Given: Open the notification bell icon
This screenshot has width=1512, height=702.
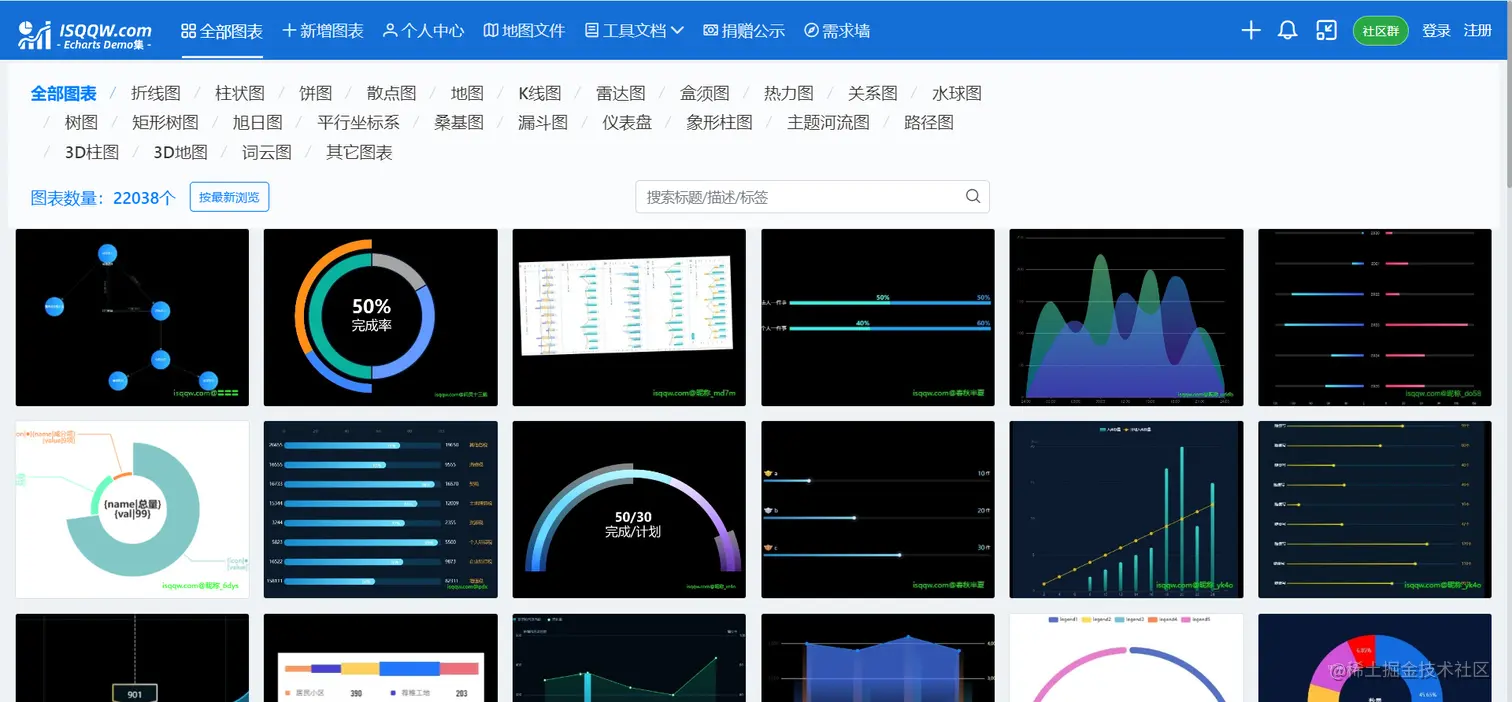Looking at the screenshot, I should [1288, 31].
